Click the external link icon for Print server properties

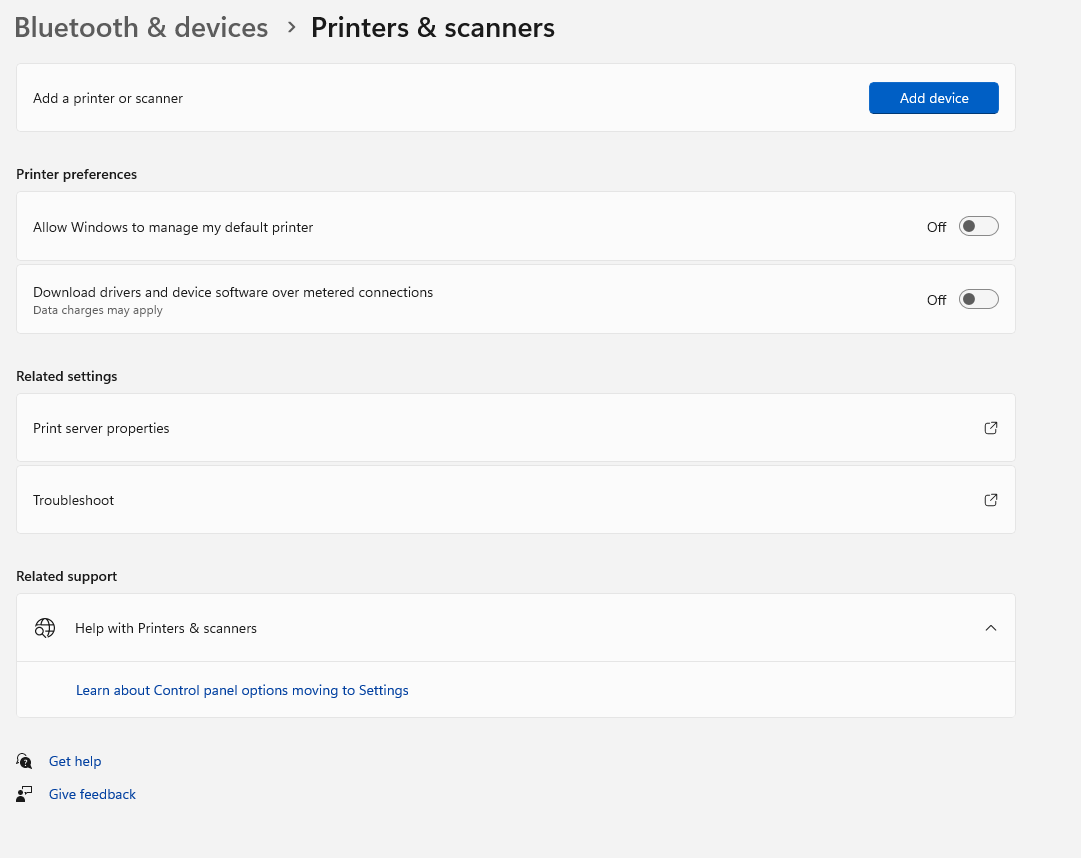tap(991, 428)
